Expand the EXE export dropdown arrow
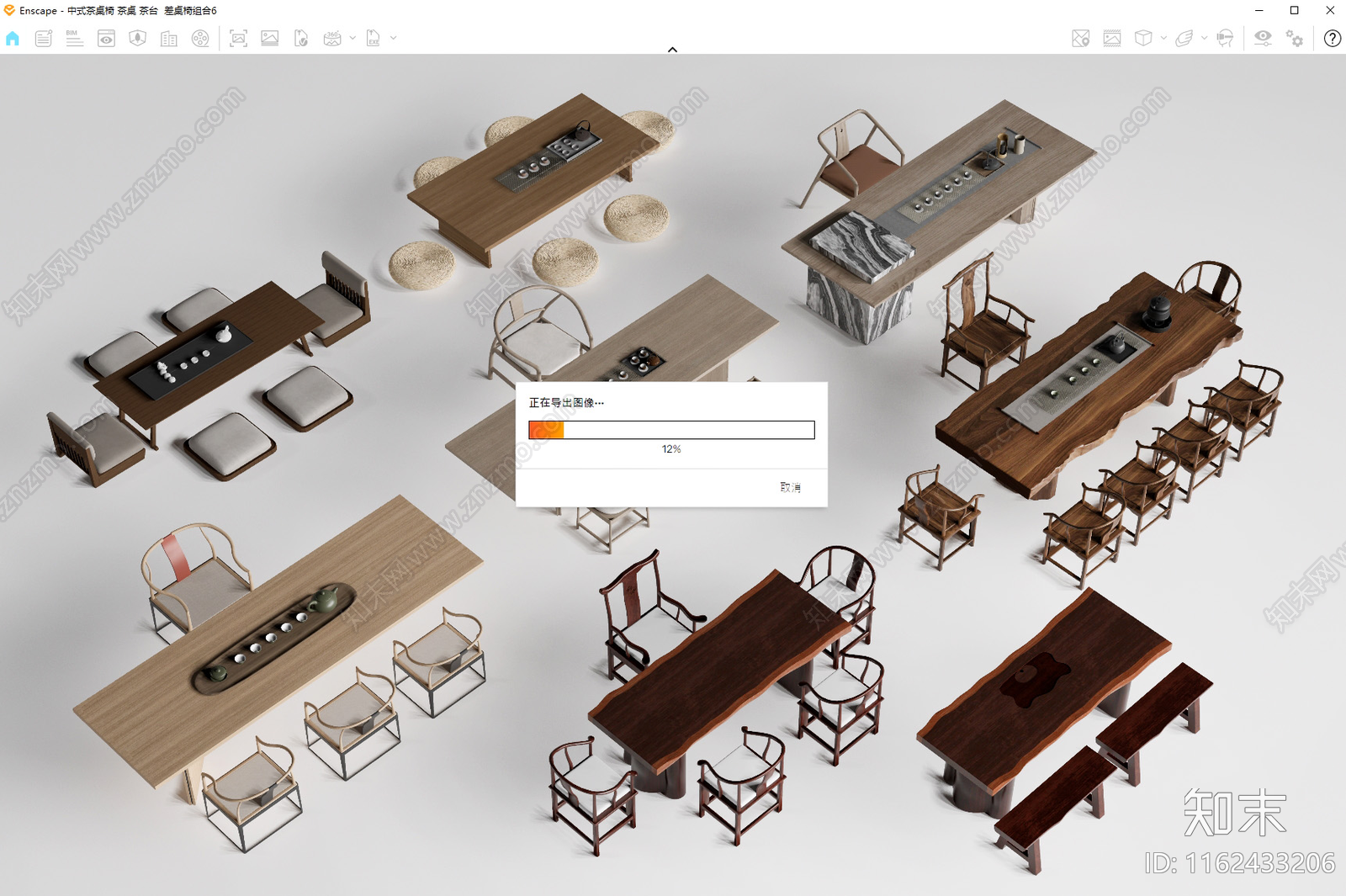The width and height of the screenshot is (1346, 896). (x=393, y=38)
